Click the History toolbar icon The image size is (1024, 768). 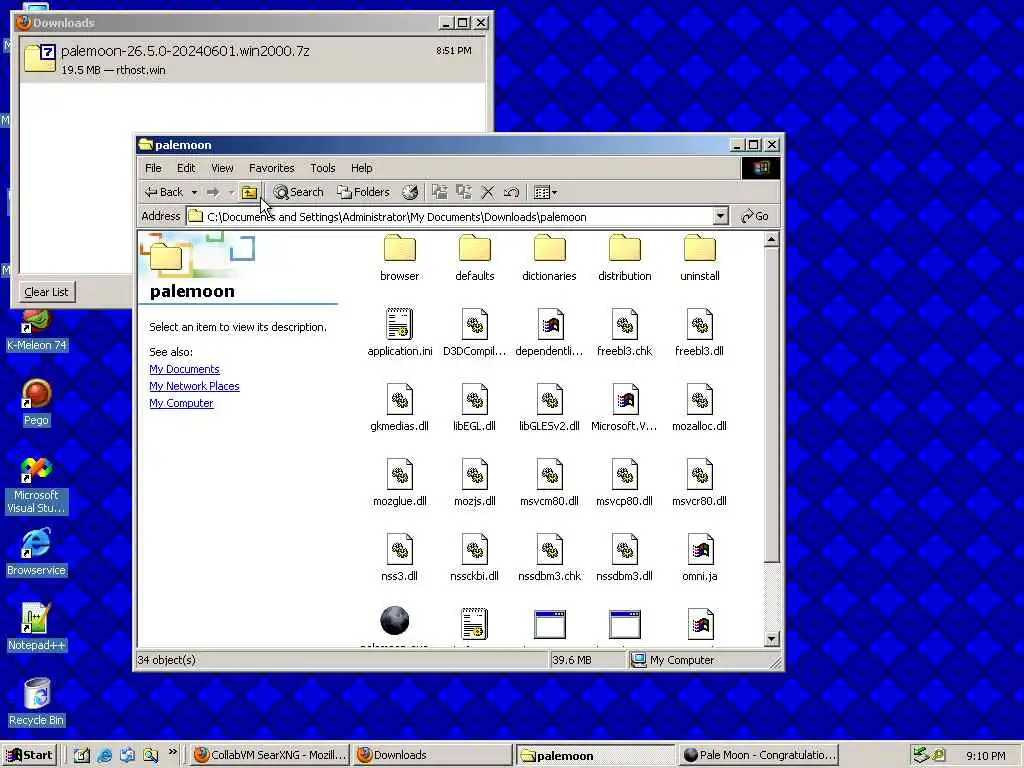tap(410, 192)
